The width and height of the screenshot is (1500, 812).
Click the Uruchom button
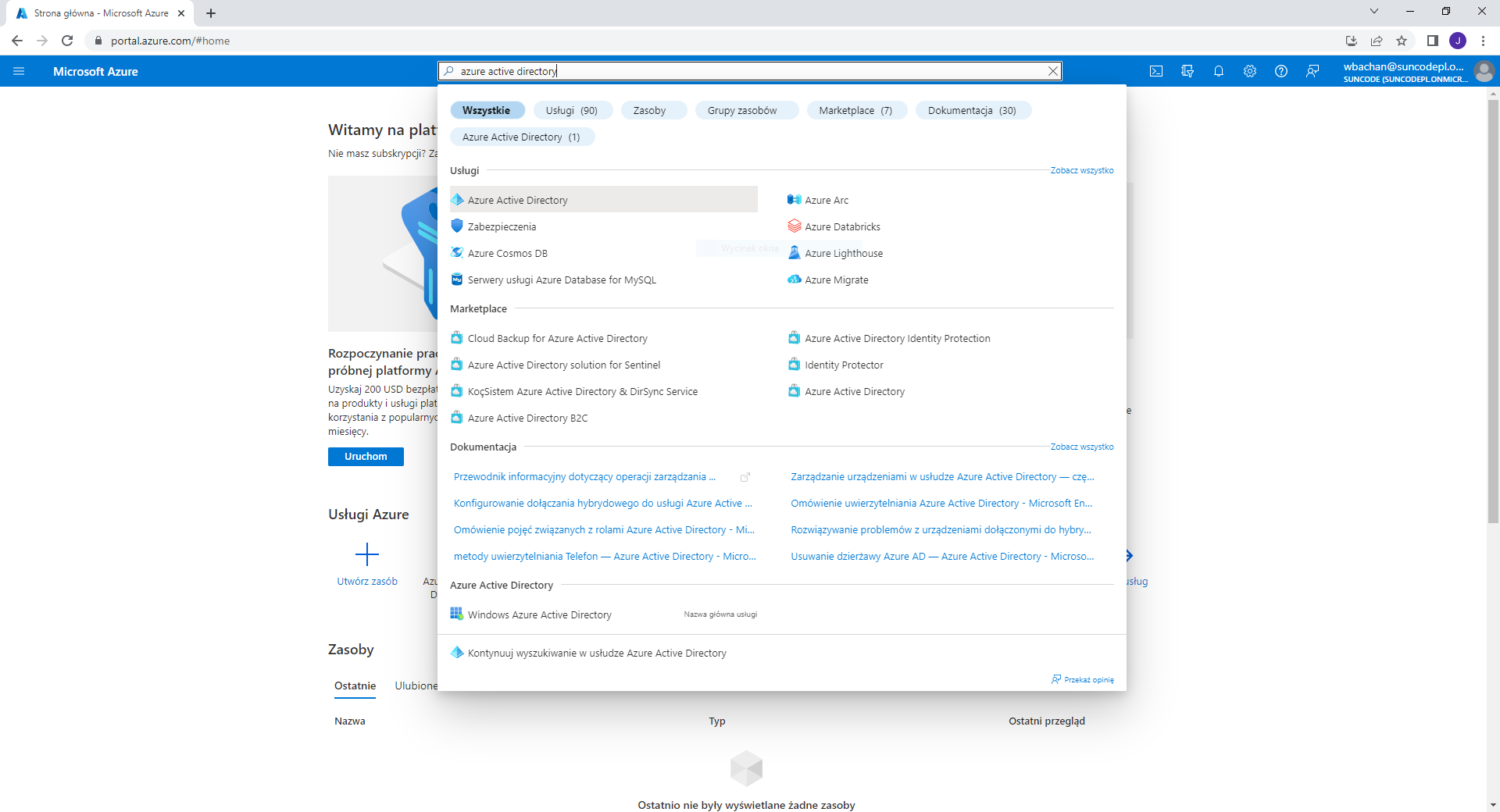(x=366, y=457)
